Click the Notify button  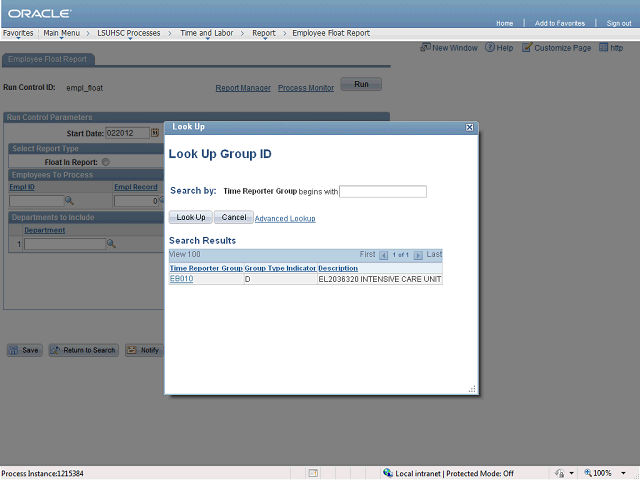tap(144, 350)
